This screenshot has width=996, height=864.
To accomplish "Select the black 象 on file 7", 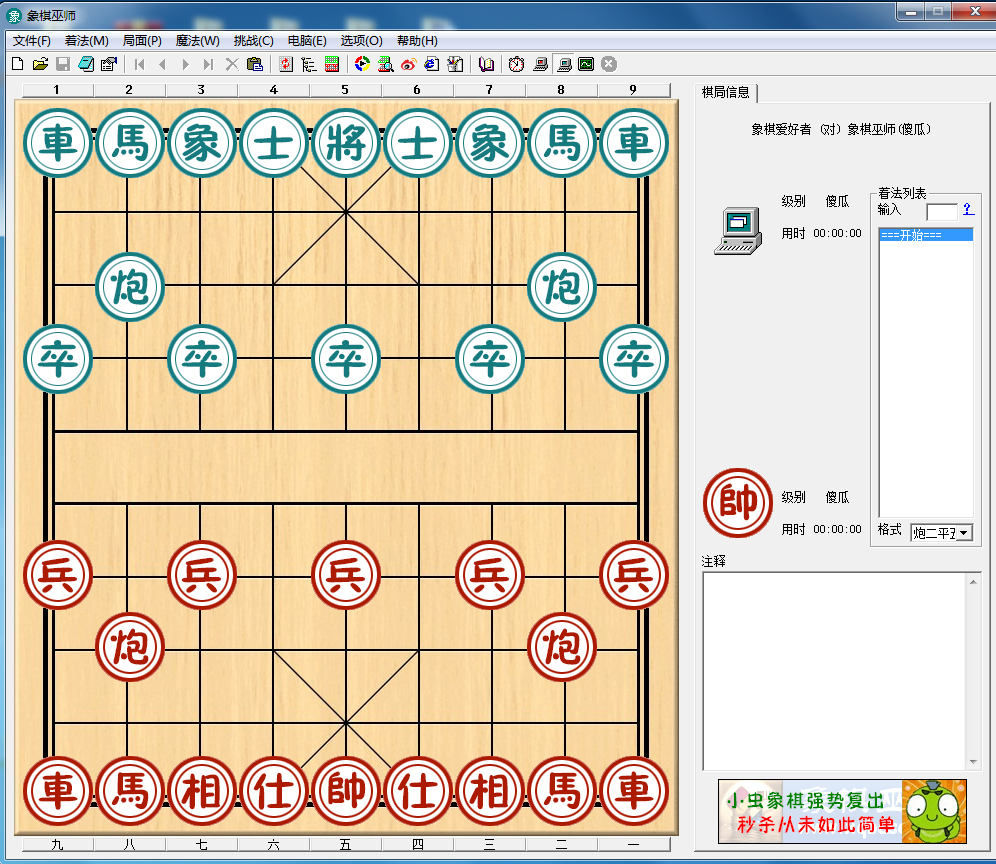I will [490, 143].
